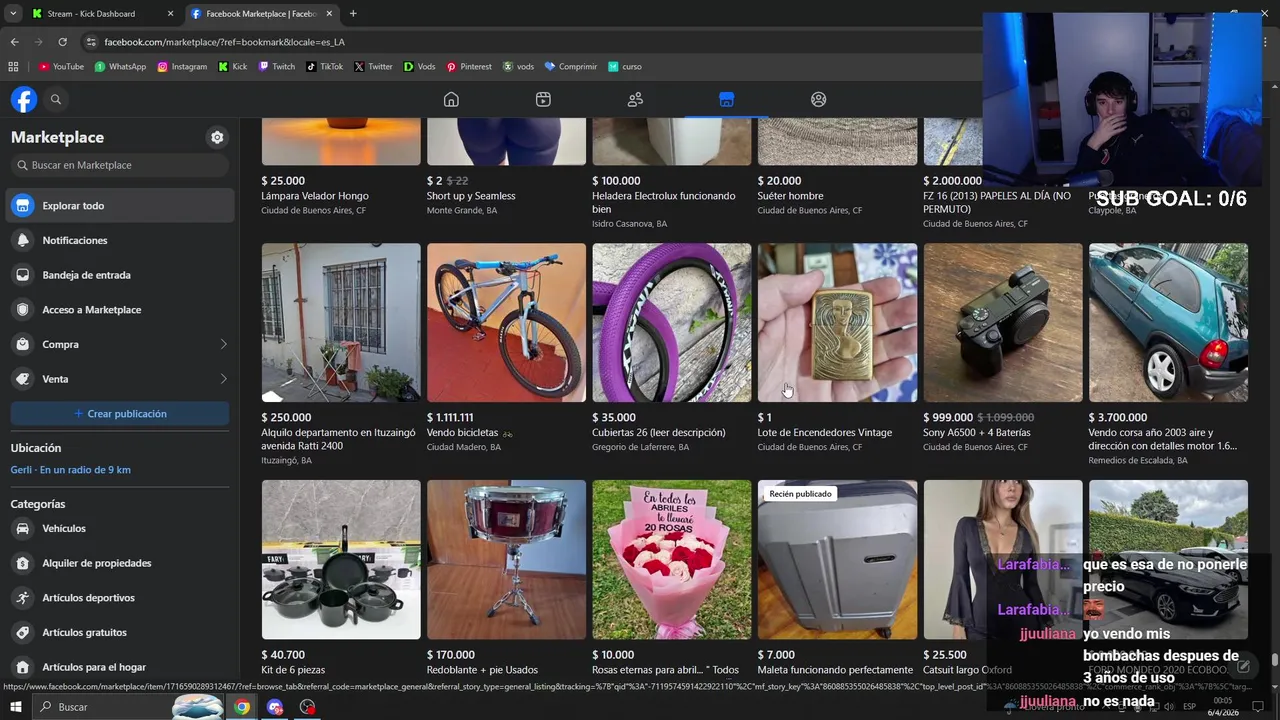This screenshot has width=1280, height=720.
Task: Open the Vehículos category
Action: coord(120,528)
